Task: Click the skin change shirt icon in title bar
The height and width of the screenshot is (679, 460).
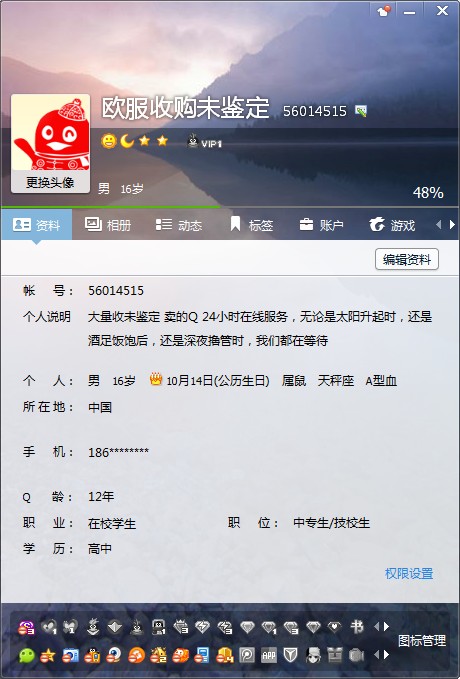Action: click(384, 11)
